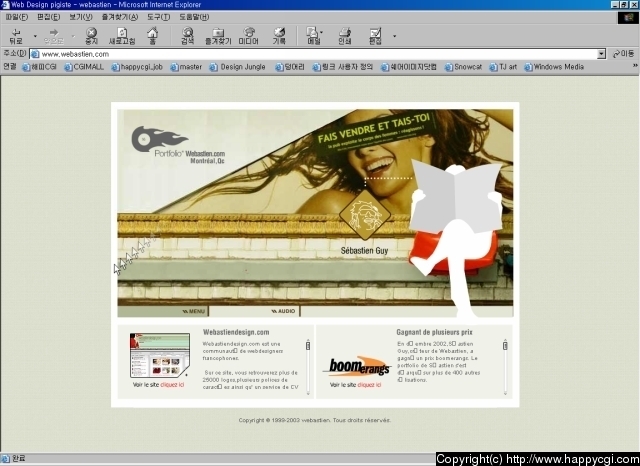Click the flaming eye Portfolio logo
Viewport: 640px width, 466px height.
point(159,139)
